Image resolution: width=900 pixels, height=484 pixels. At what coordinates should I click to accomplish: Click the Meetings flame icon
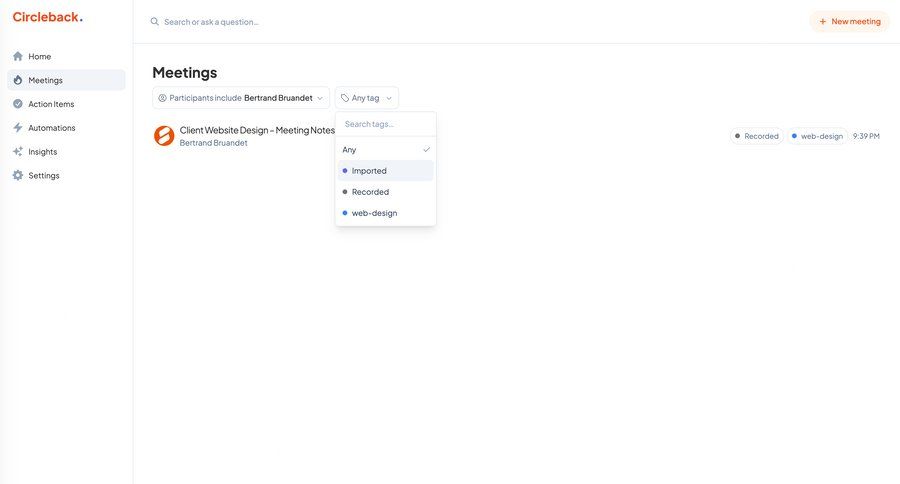point(18,80)
